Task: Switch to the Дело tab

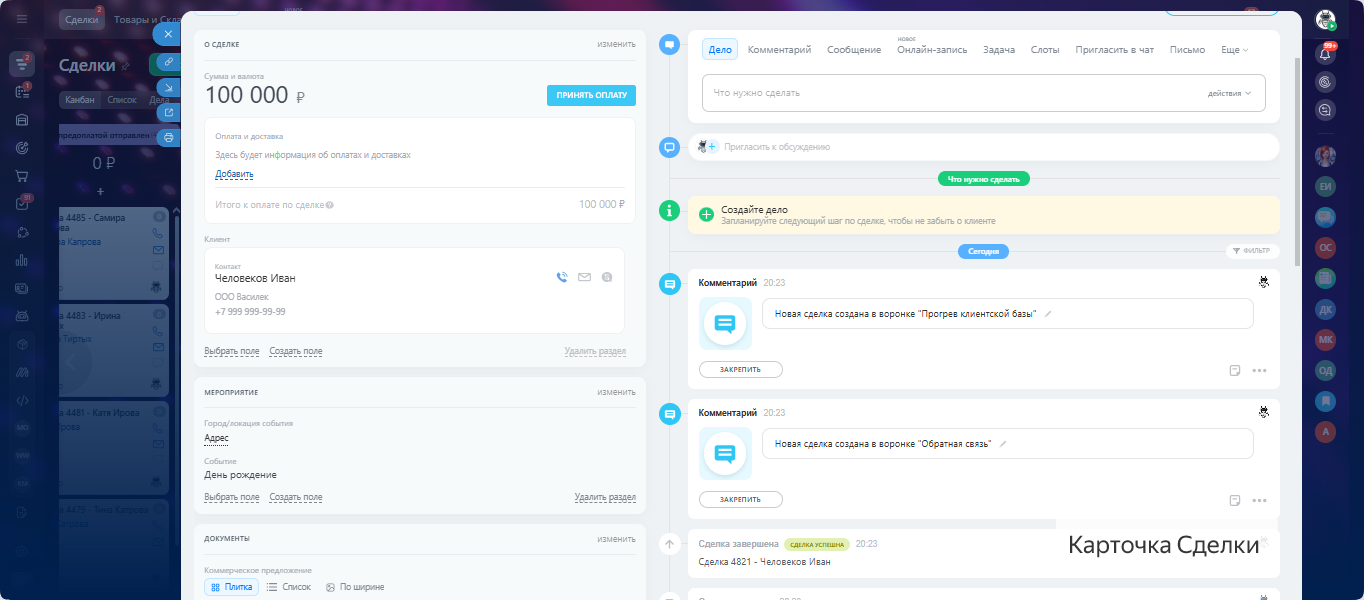Action: coord(720,49)
